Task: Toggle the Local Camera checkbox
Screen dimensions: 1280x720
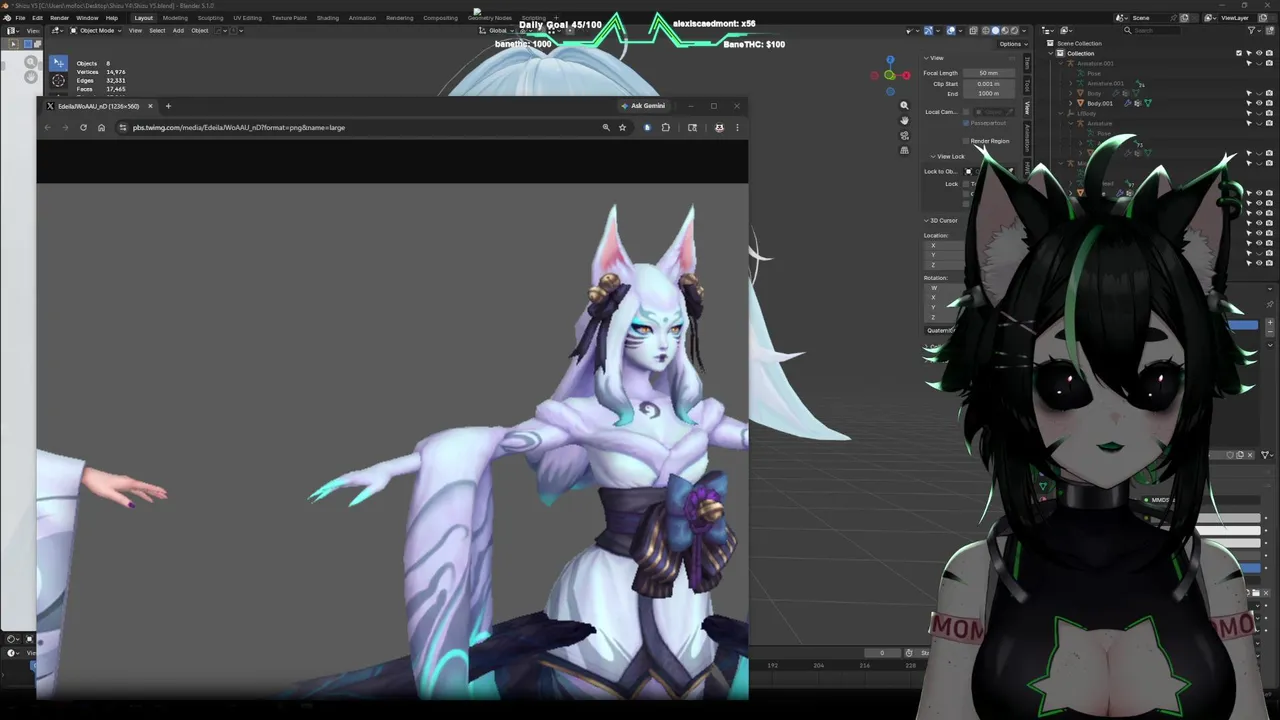Action: 966,112
